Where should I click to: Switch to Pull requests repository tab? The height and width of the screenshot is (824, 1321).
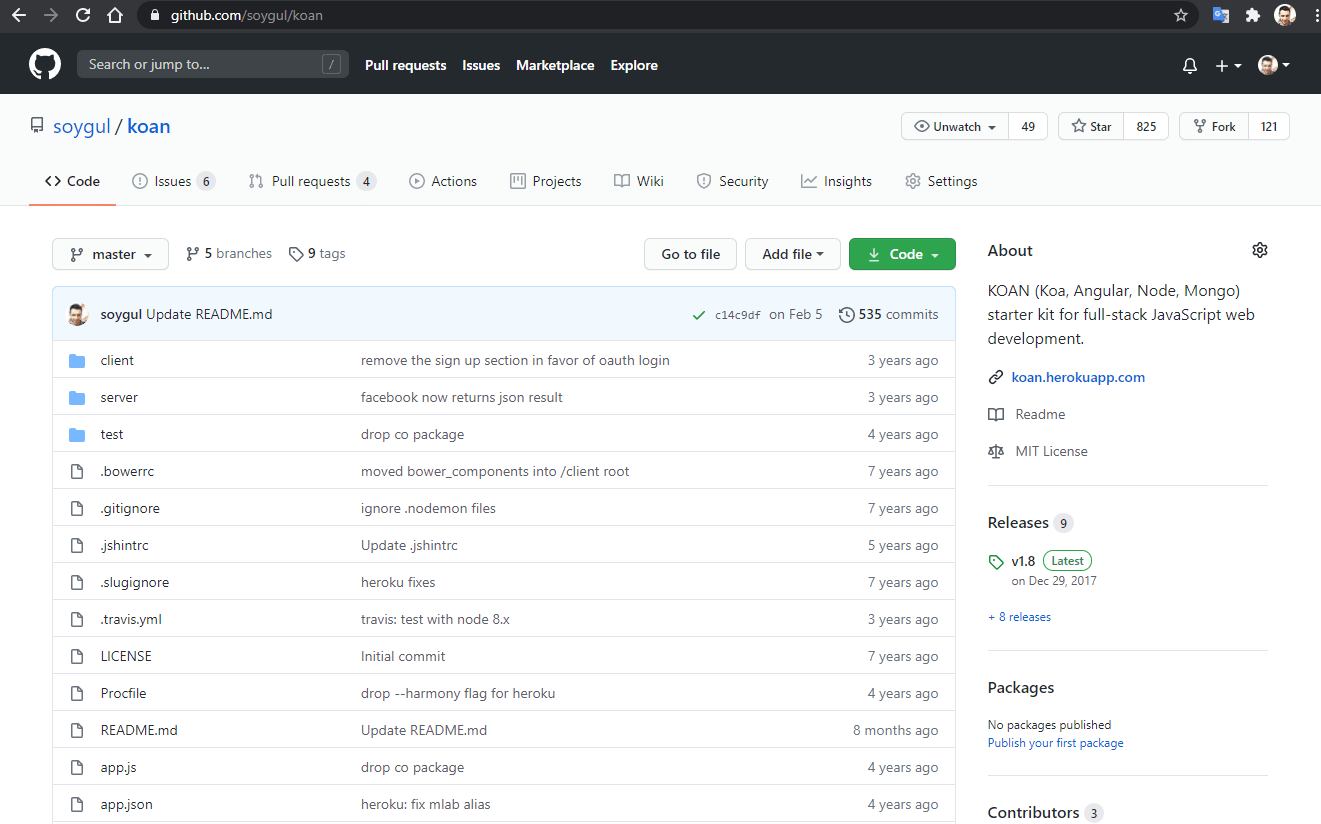312,181
